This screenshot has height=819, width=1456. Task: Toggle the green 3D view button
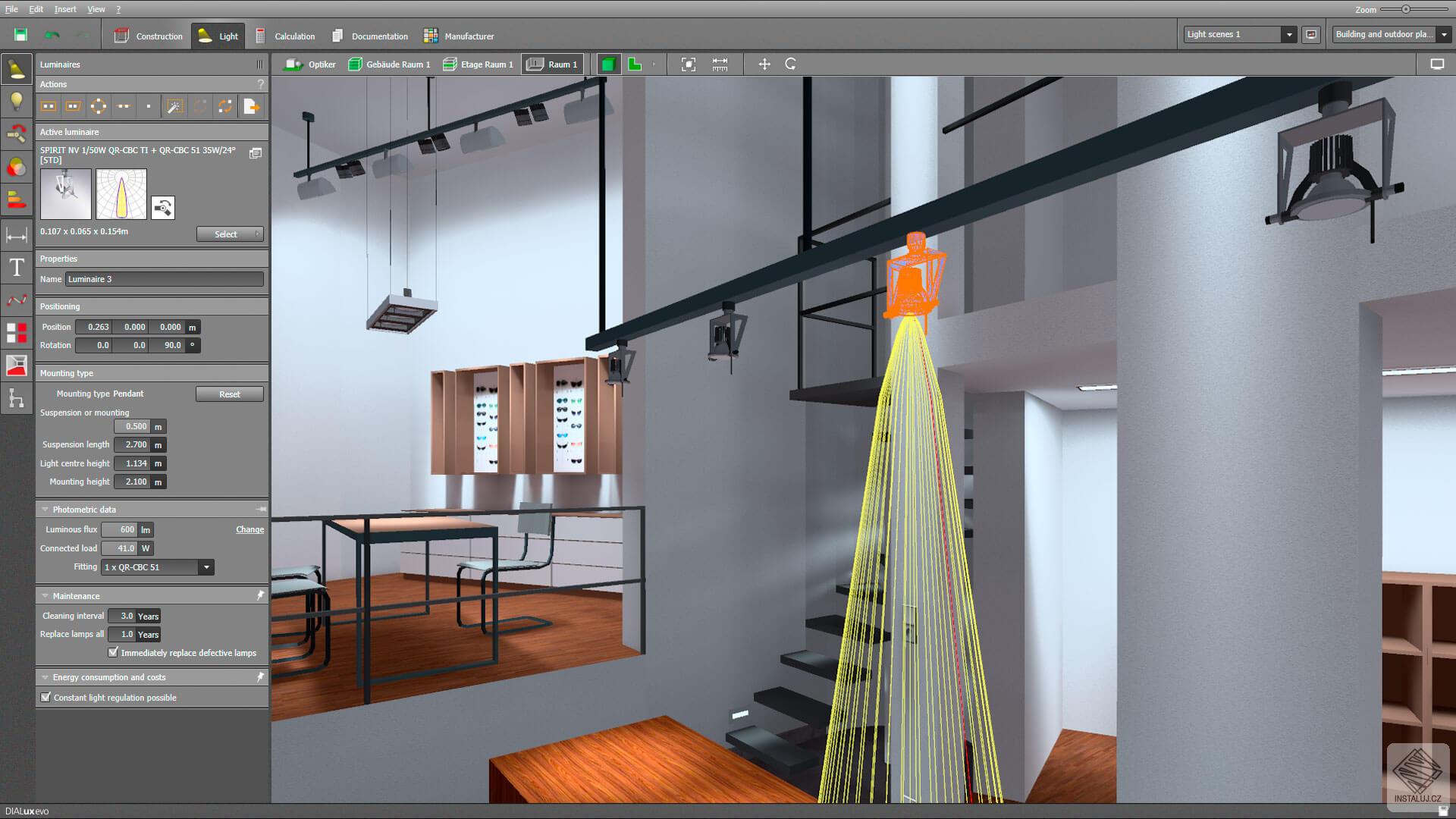(x=607, y=64)
